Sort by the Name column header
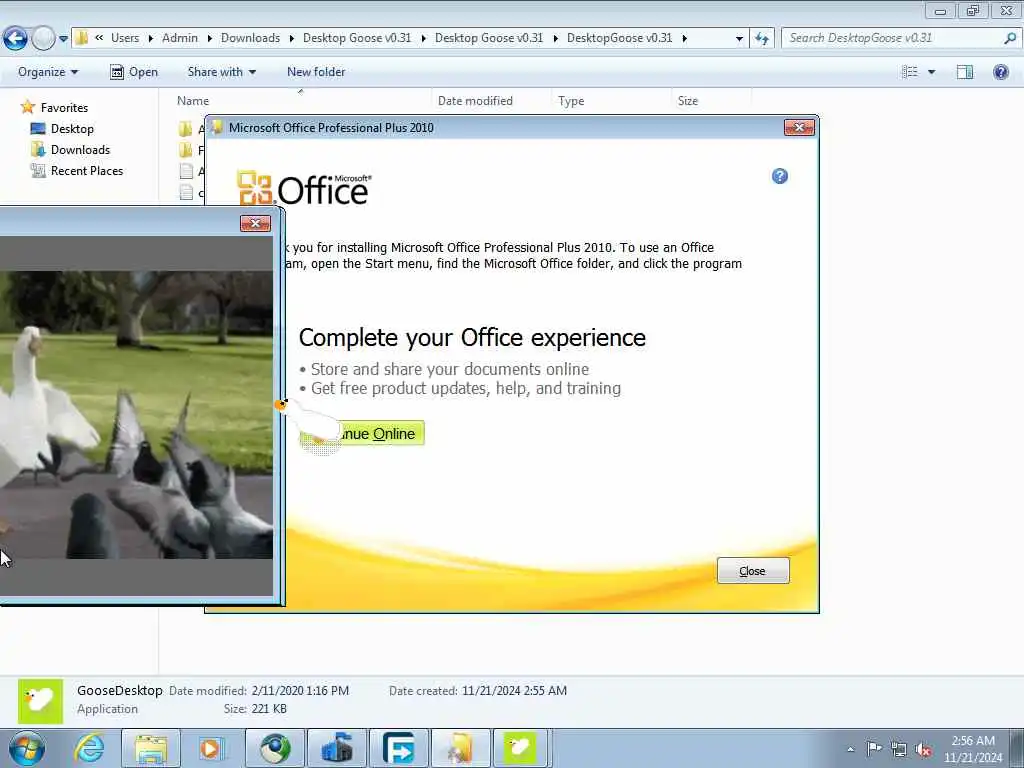The image size is (1024, 768). coord(193,101)
